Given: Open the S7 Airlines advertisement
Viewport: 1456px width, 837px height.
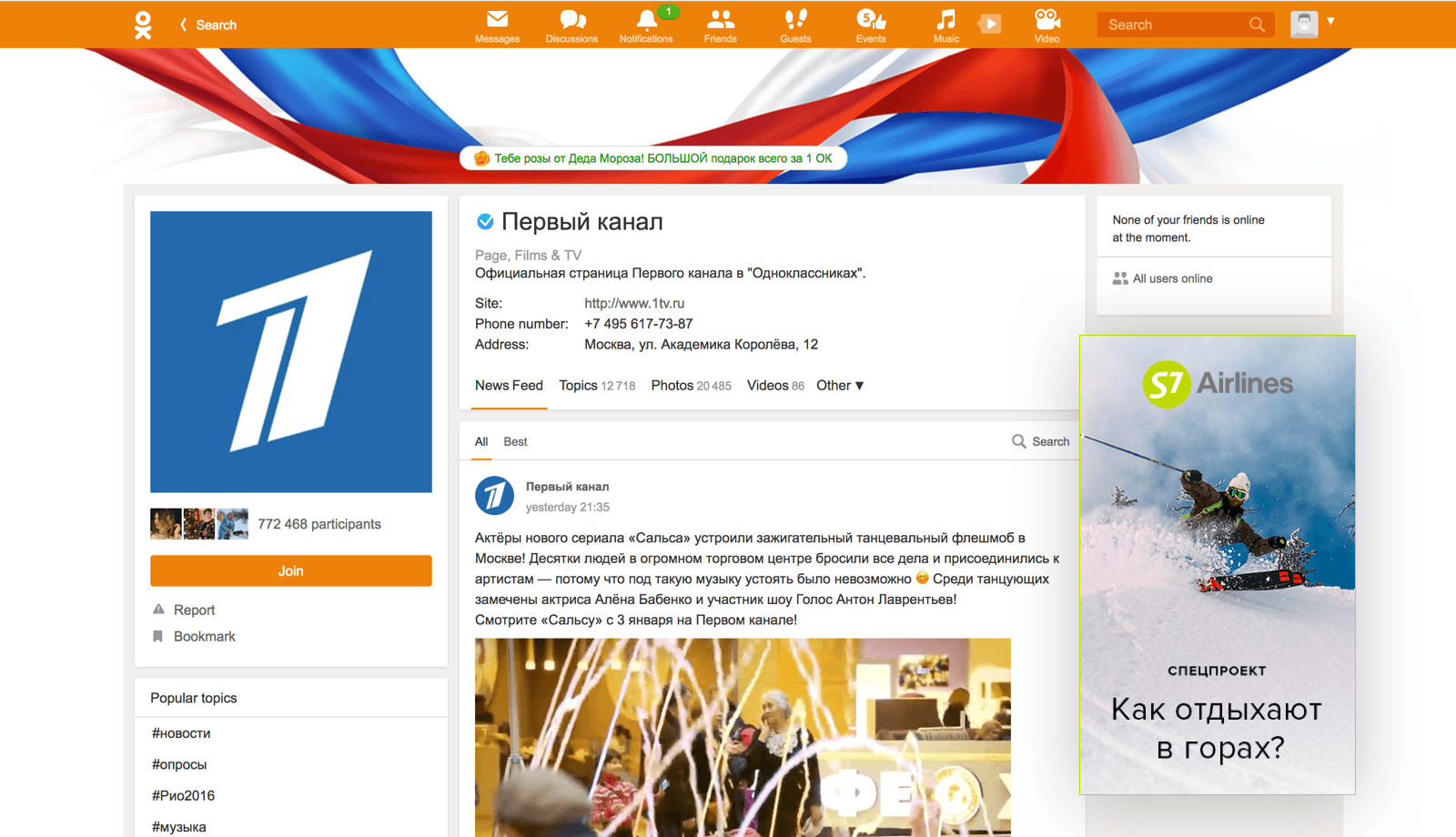Looking at the screenshot, I should [x=1218, y=565].
